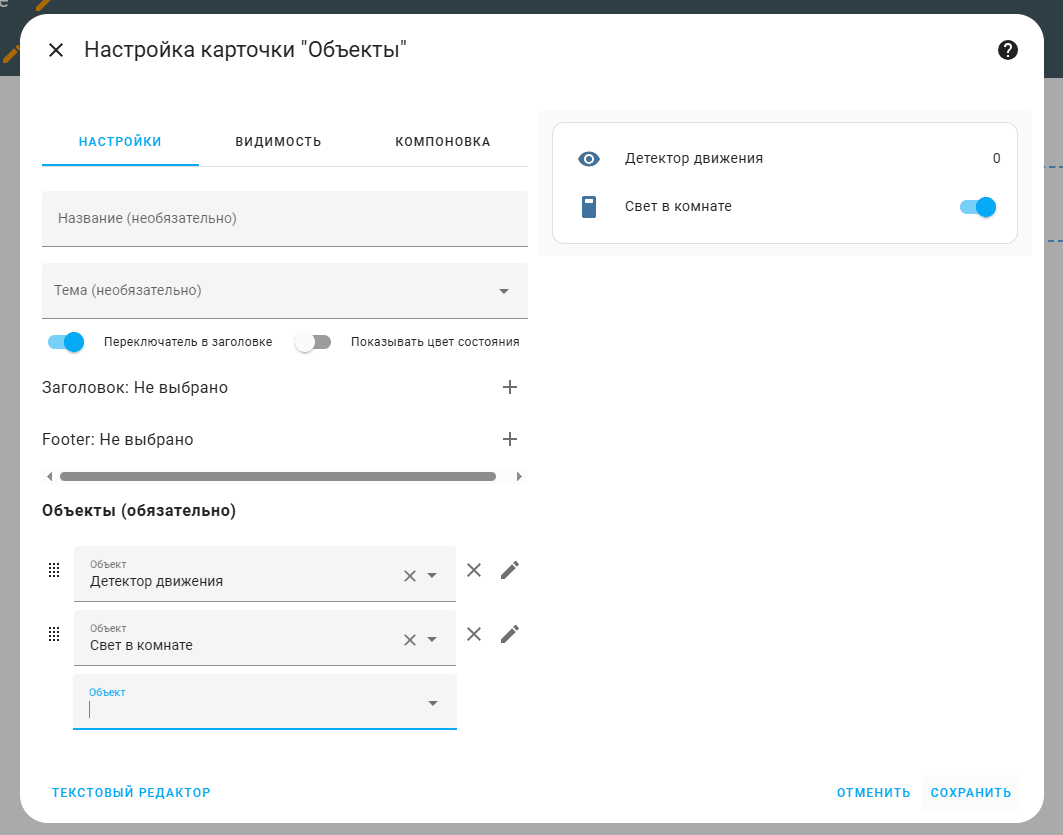Disable Переключатель в заголовке toggle
The height and width of the screenshot is (835, 1063).
click(x=66, y=342)
